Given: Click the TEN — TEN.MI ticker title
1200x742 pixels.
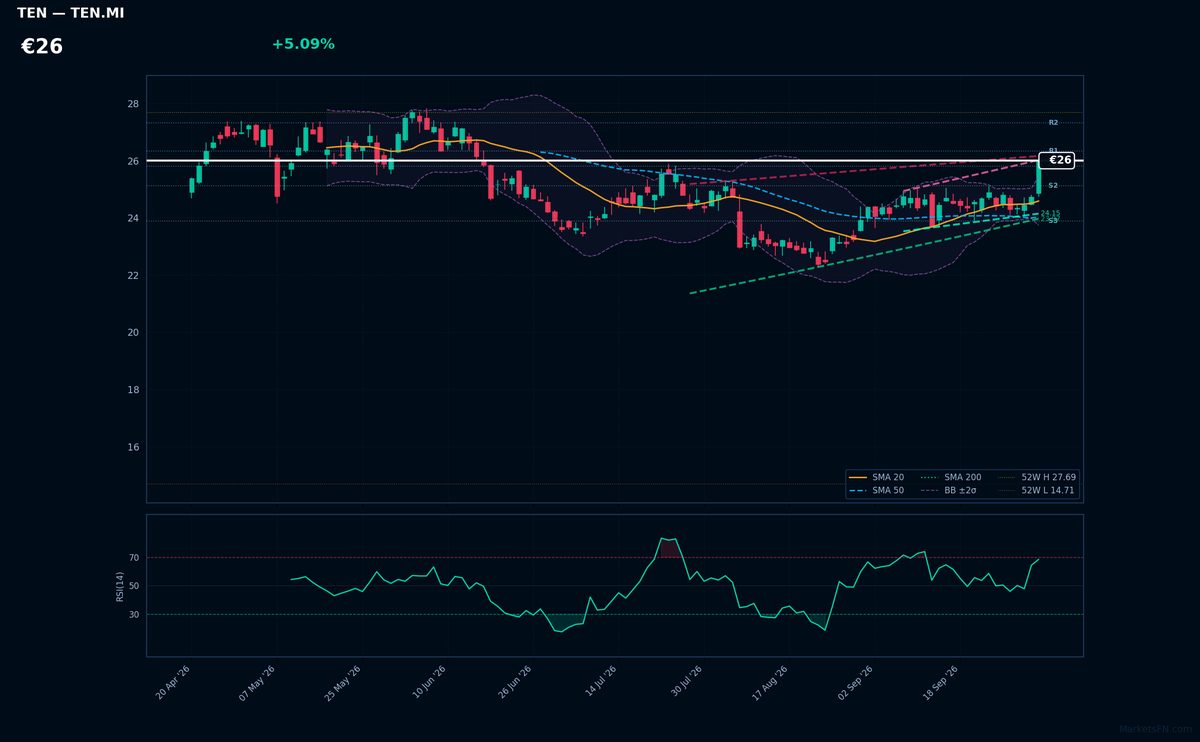Looking at the screenshot, I should 71,13.
